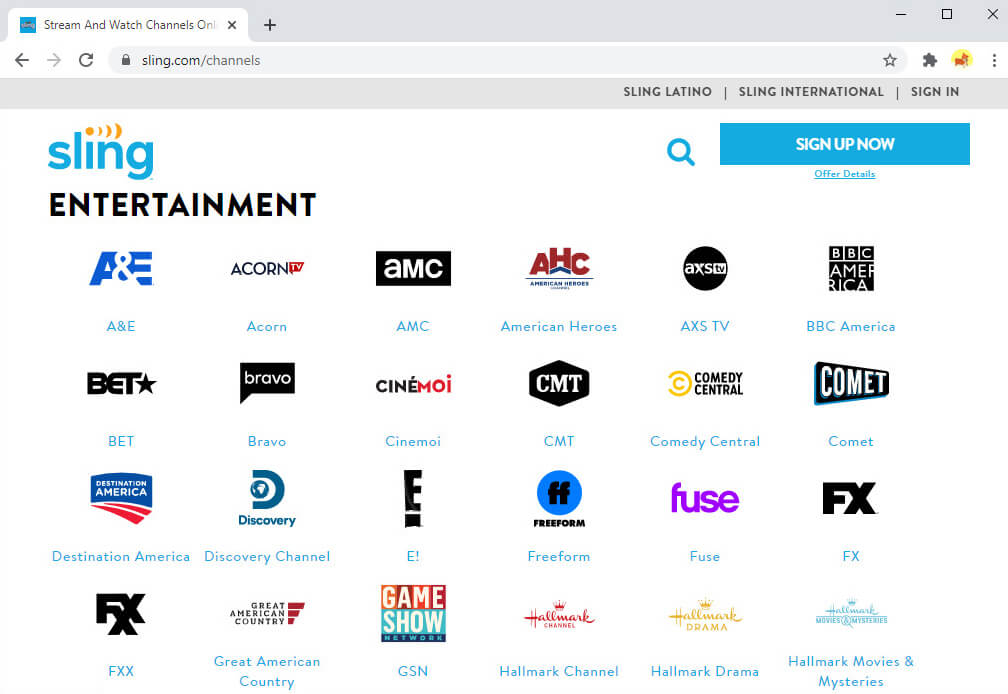
Task: Open the GSN text link
Action: (413, 672)
